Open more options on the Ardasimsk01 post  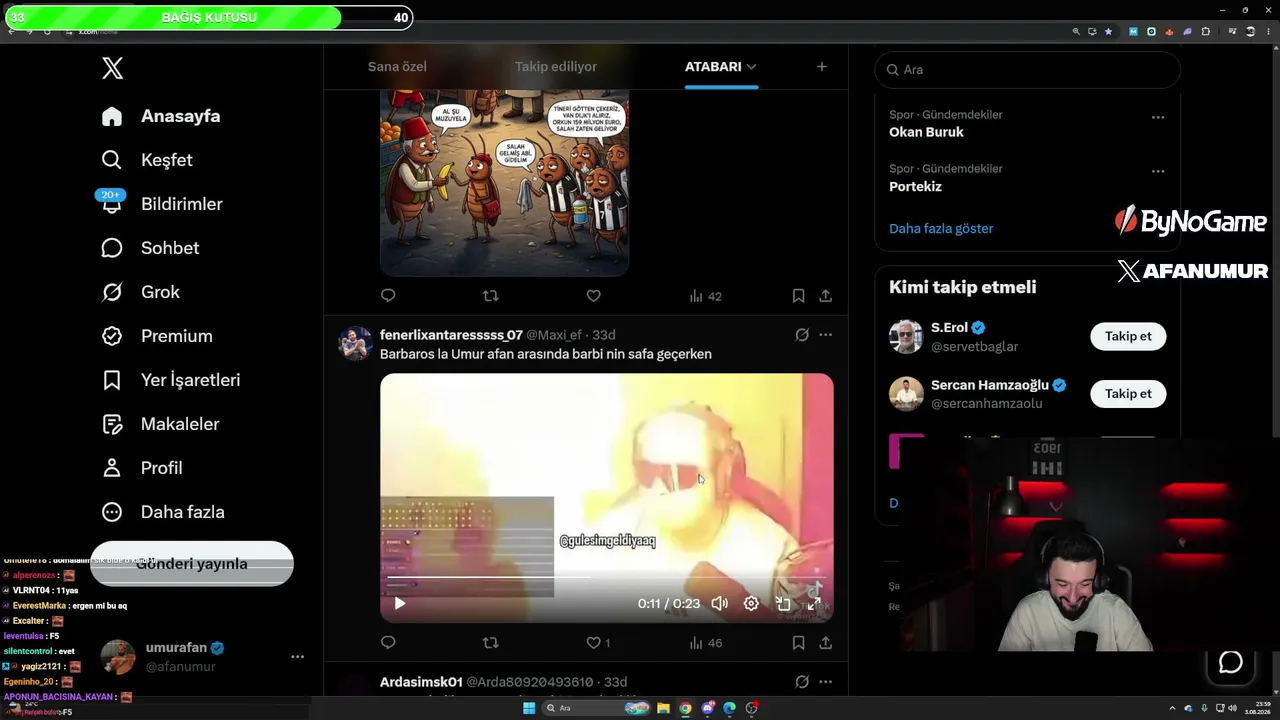click(825, 682)
